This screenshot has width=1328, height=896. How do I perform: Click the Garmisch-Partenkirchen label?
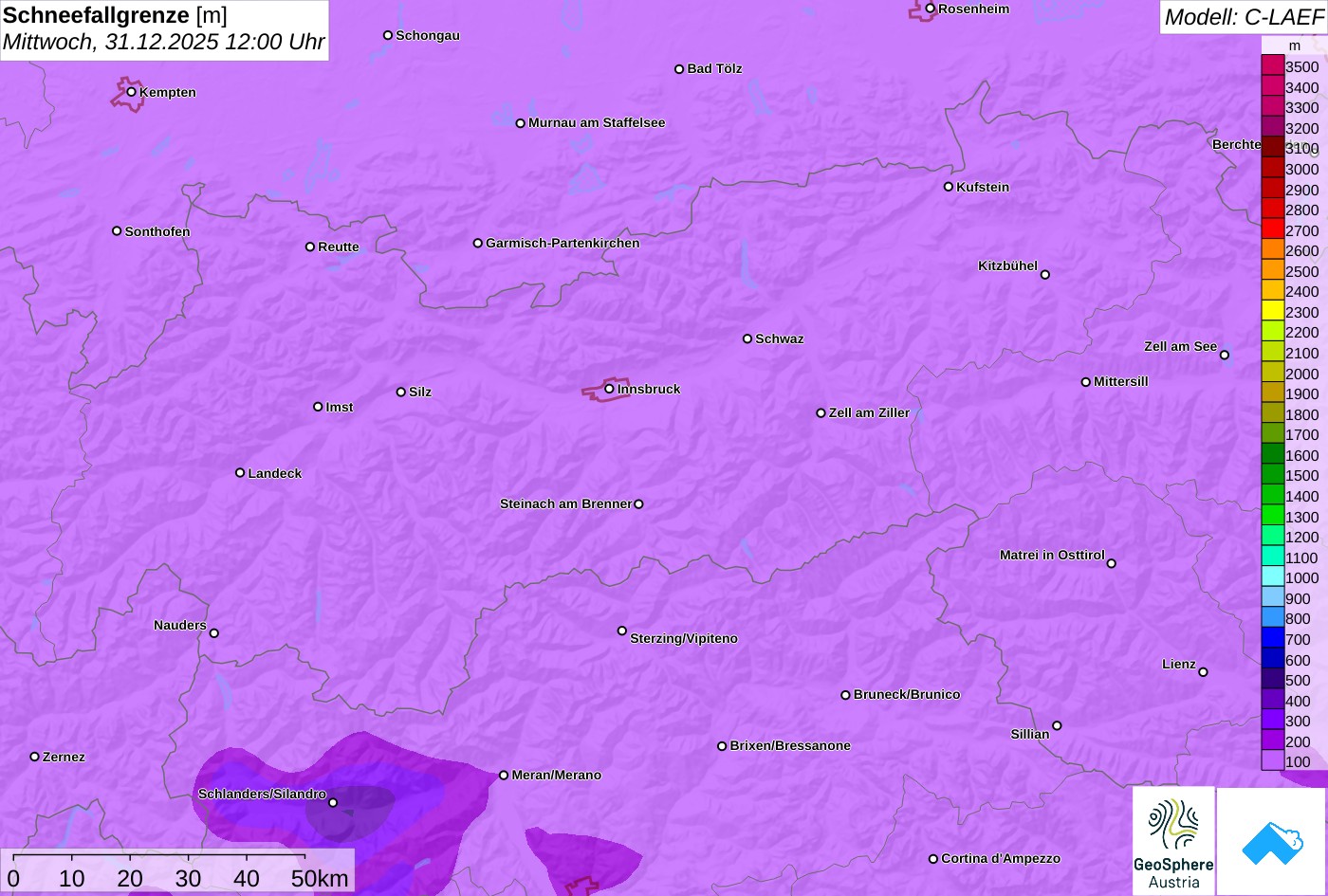(x=563, y=244)
